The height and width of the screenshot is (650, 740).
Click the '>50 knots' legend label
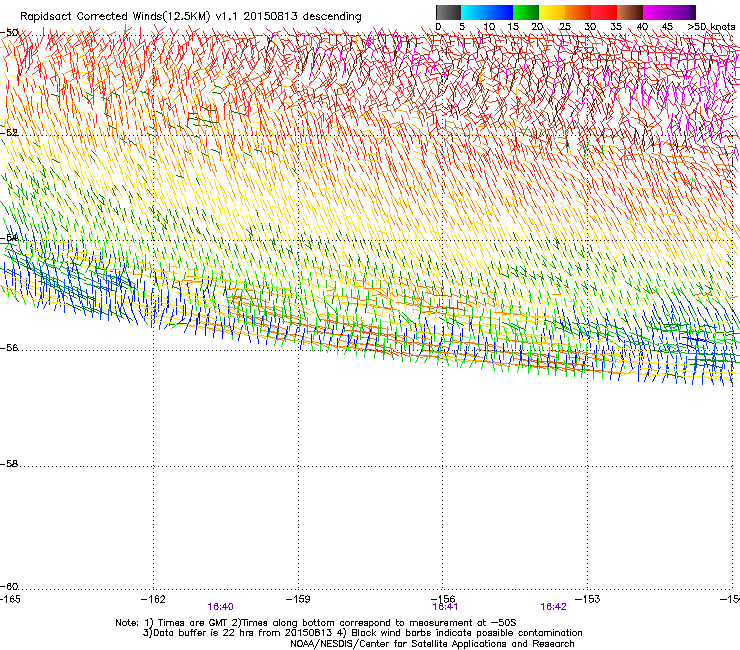coord(711,26)
